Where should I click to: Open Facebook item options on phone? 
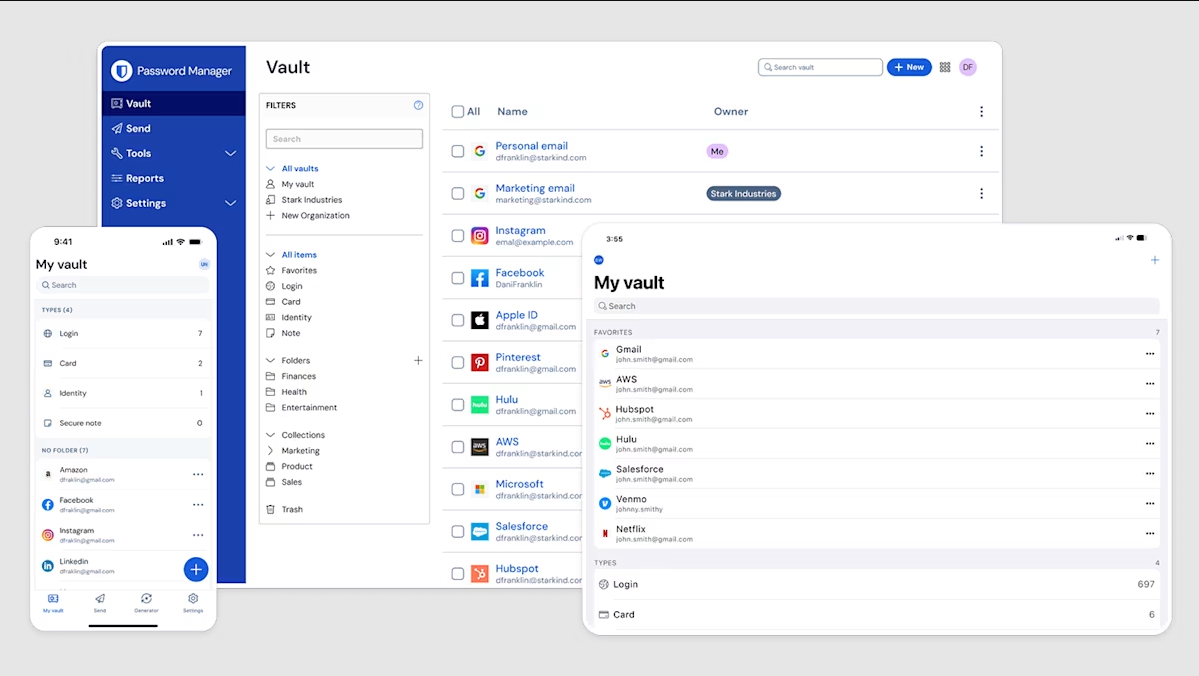pos(198,505)
